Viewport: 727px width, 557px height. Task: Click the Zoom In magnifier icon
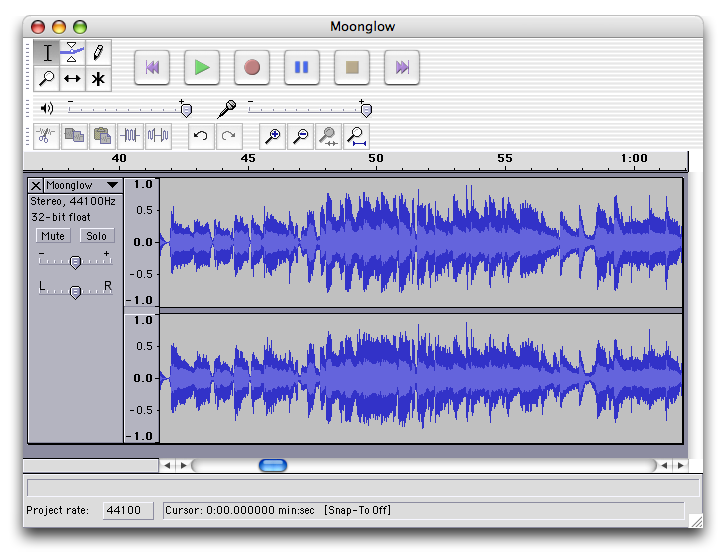(x=271, y=136)
